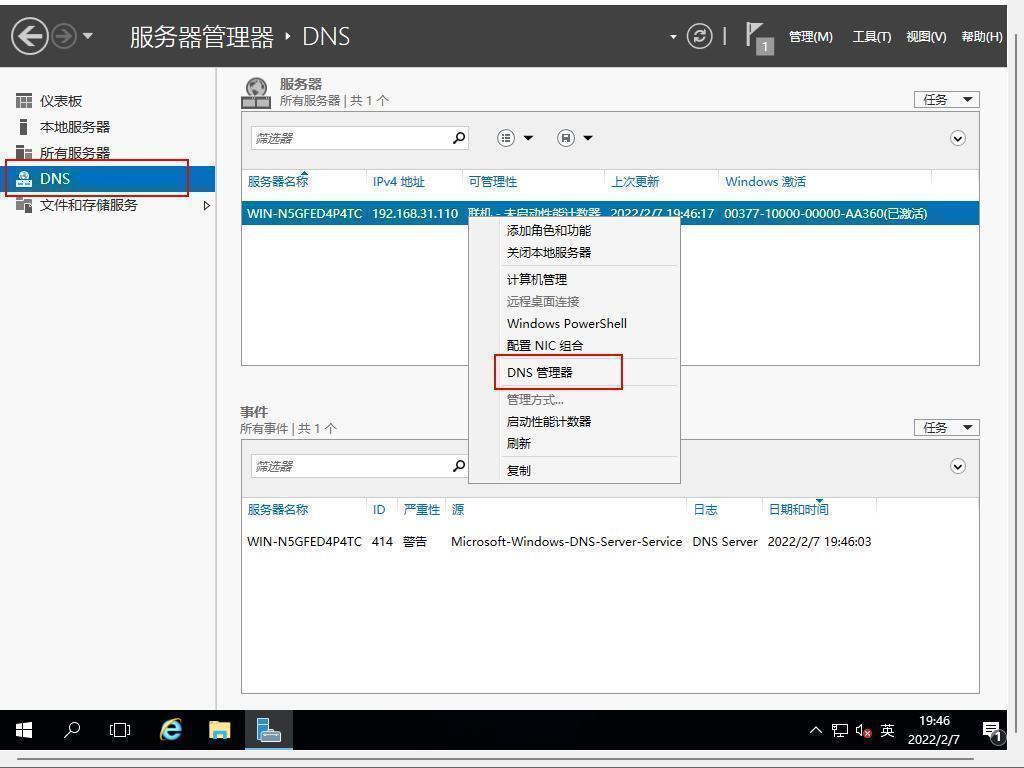Click the network tray icon

(840, 730)
